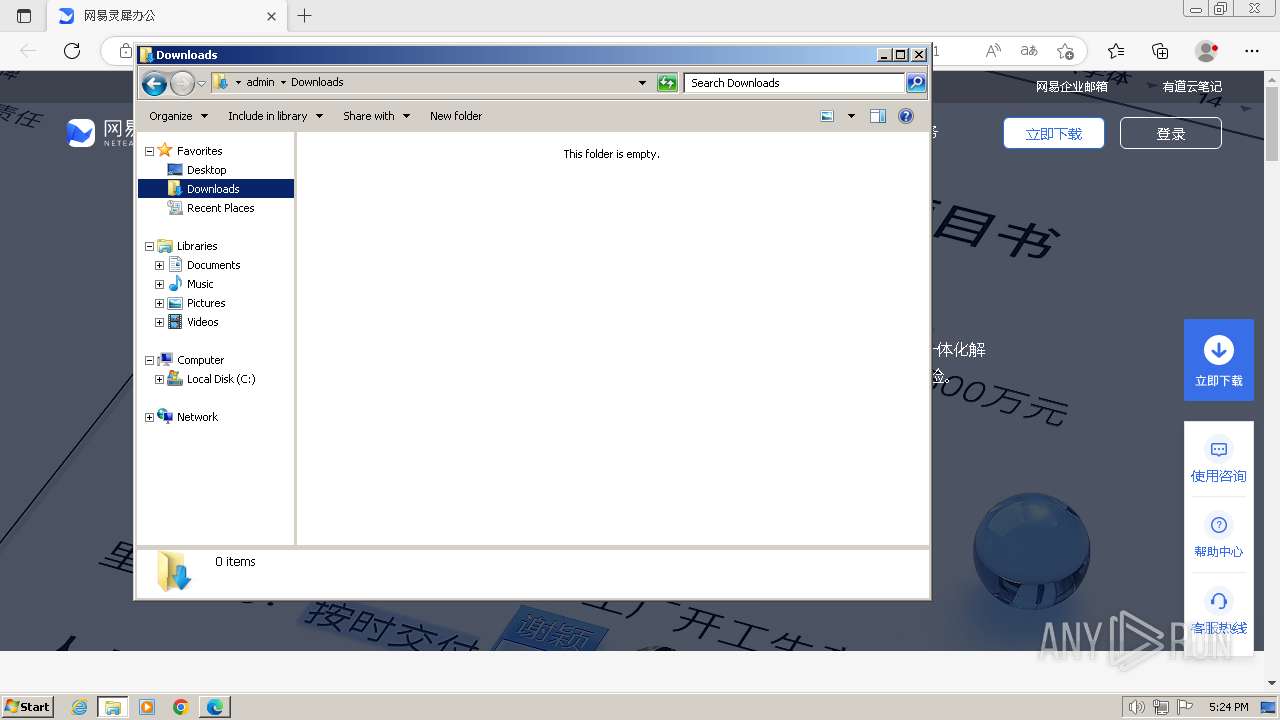This screenshot has height=720, width=1280.
Task: Click 立即下载 button in page header
Action: [1054, 133]
